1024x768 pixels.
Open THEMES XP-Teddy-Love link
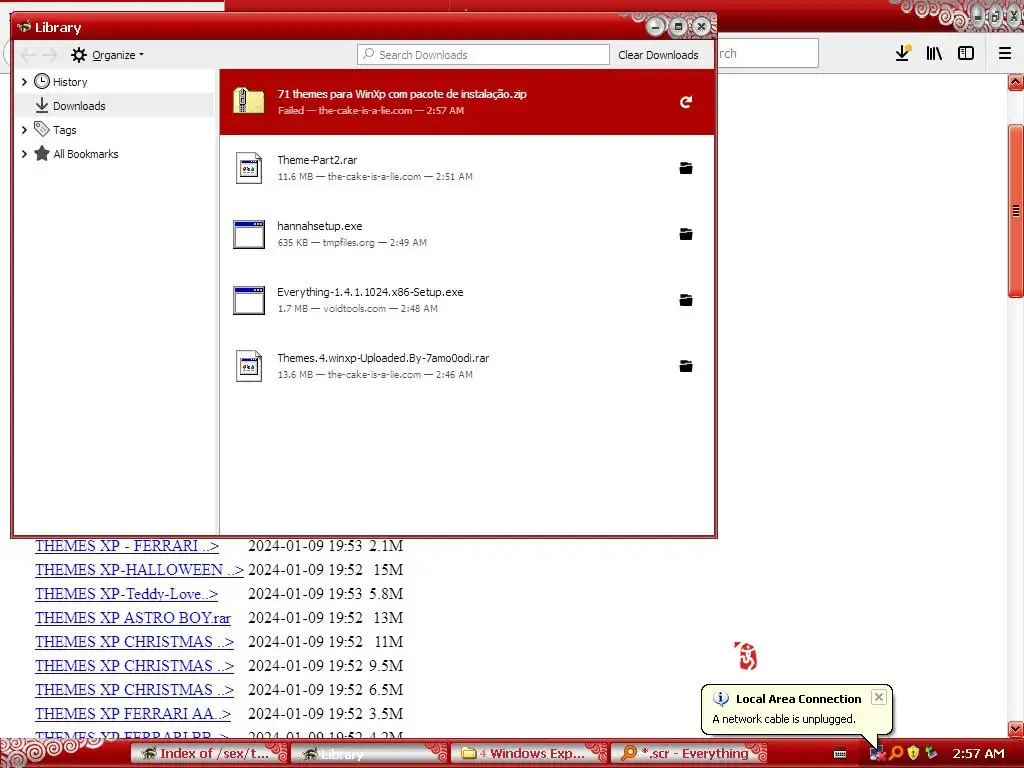[126, 594]
